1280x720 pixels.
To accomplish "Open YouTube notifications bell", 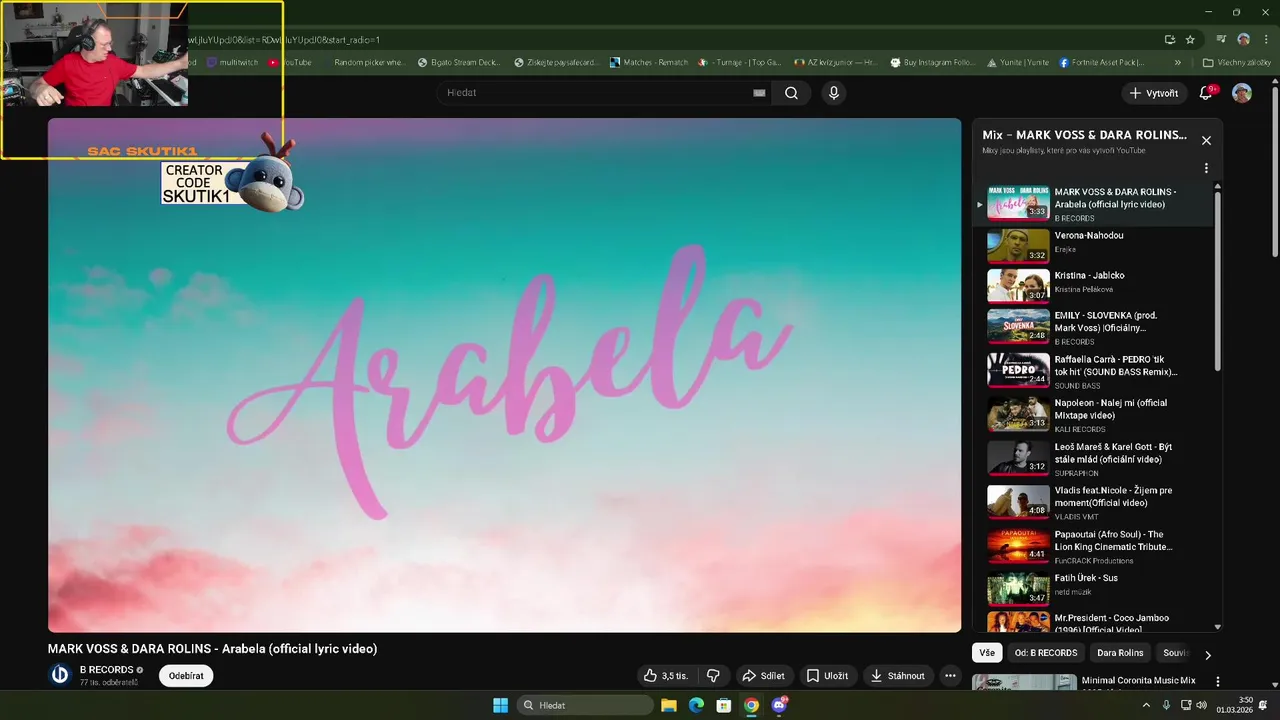I will pos(1208,92).
